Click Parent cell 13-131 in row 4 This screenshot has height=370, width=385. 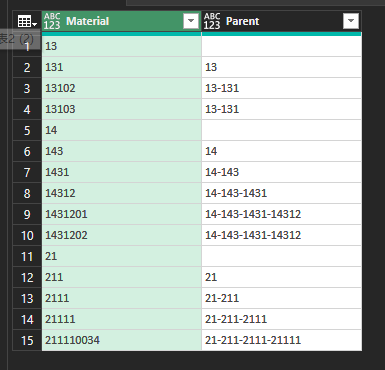coord(282,109)
